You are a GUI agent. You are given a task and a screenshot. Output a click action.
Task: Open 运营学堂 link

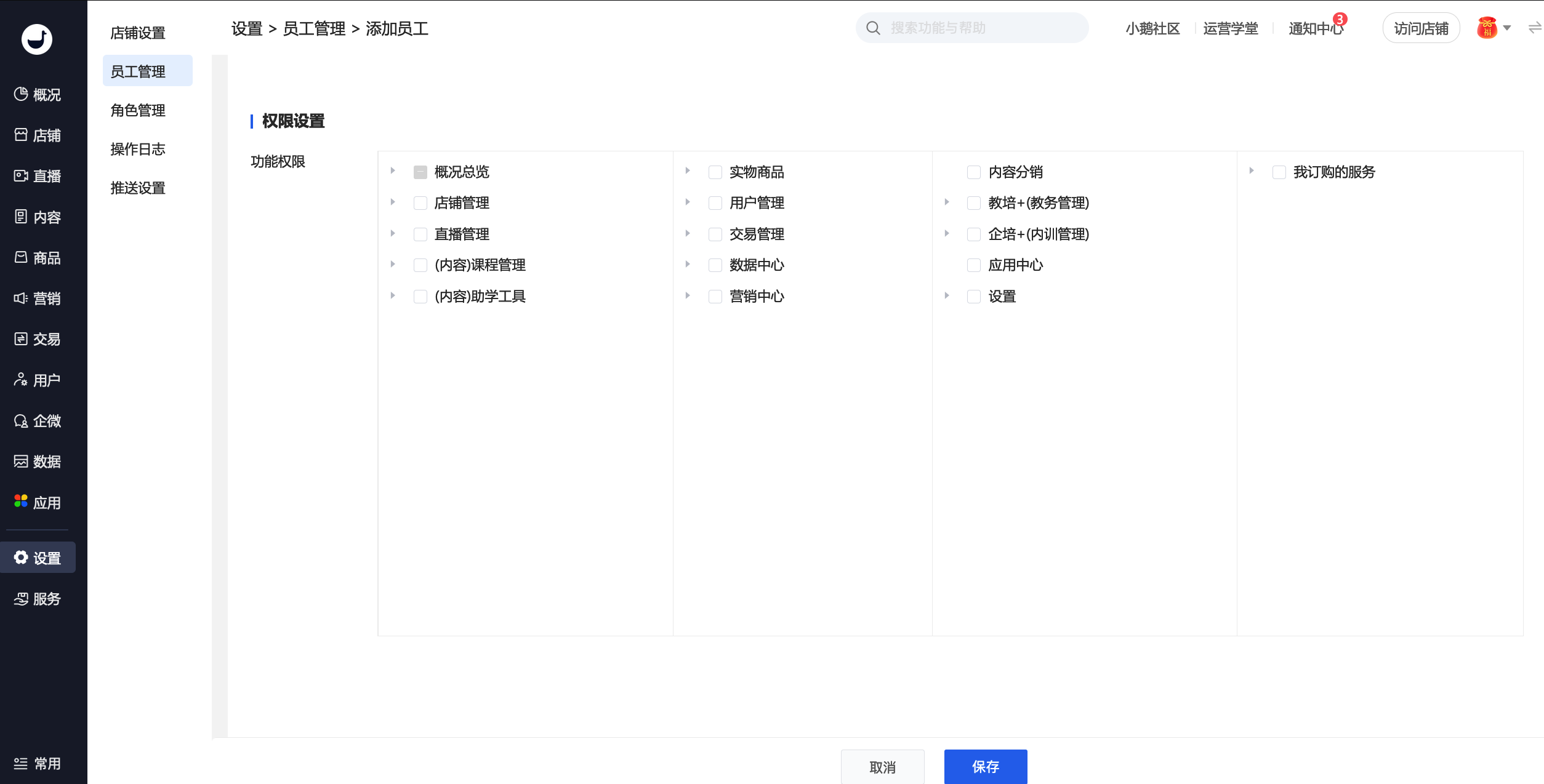click(x=1231, y=28)
